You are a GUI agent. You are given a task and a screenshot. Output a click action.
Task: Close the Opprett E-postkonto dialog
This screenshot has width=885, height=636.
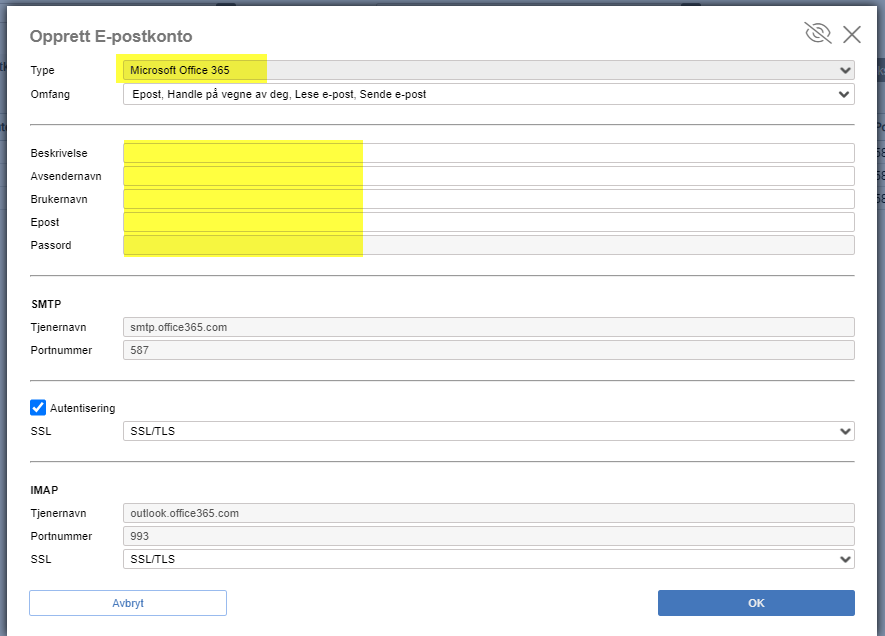tap(852, 34)
